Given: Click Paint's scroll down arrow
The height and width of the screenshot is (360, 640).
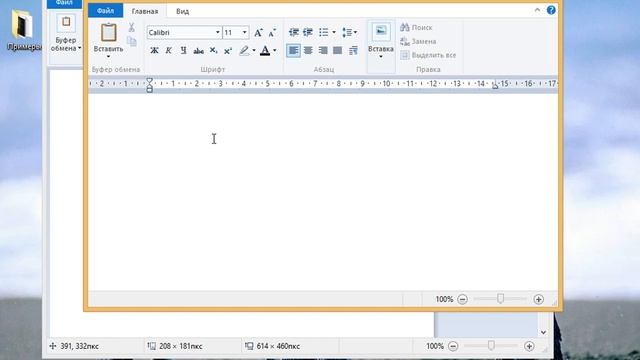Looking at the screenshot, I should (543, 332).
